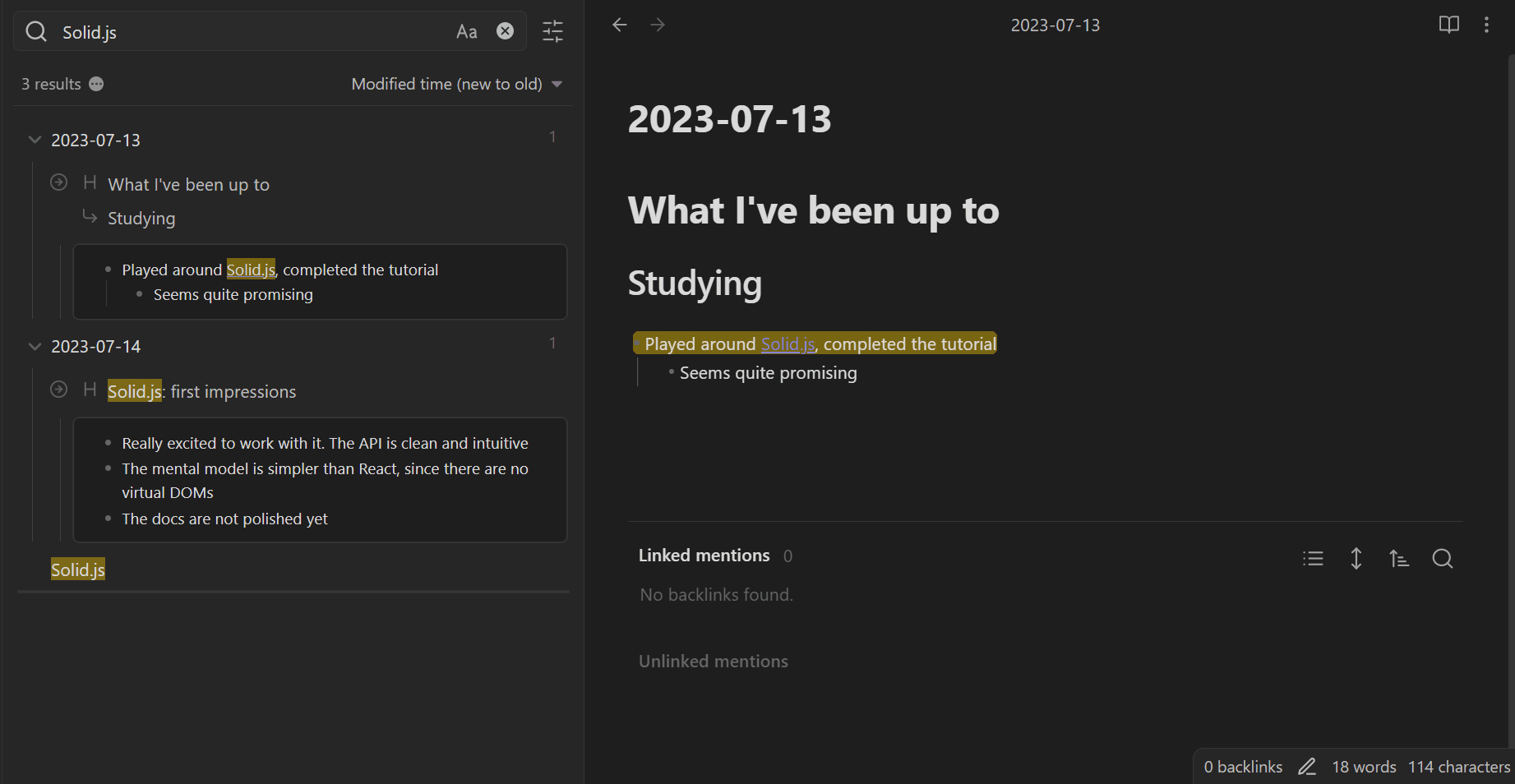The width and height of the screenshot is (1515, 784).
Task: Click 18 words in status bar
Action: point(1364,767)
